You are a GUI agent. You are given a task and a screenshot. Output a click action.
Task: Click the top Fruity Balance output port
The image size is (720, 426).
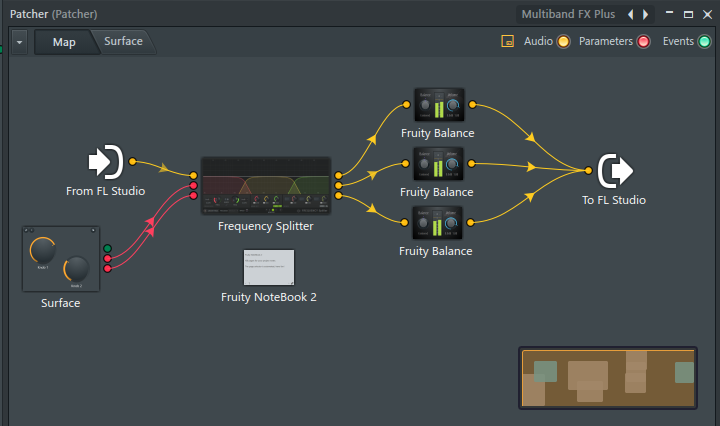[472, 104]
